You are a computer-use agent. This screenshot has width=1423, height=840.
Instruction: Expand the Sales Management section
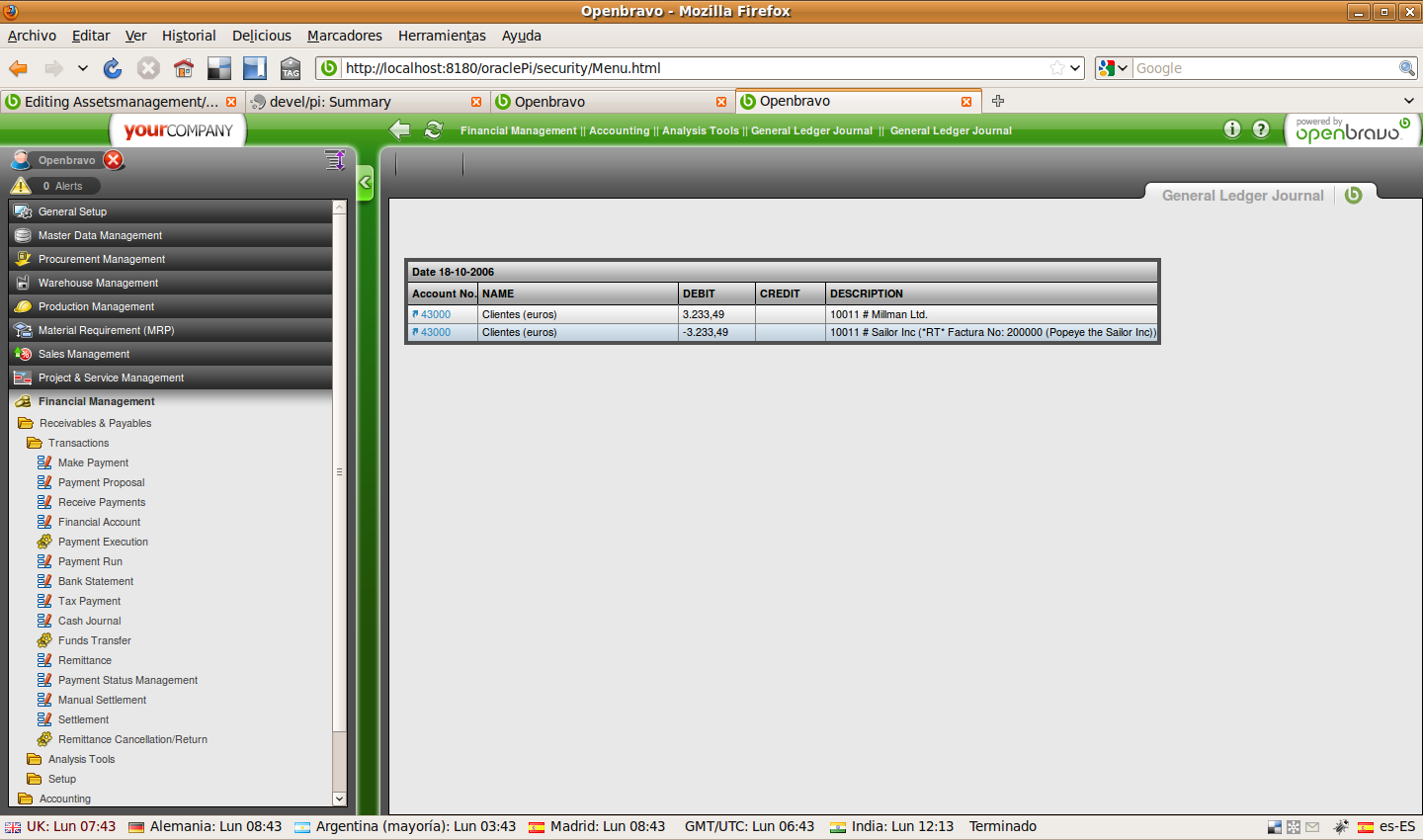point(171,354)
